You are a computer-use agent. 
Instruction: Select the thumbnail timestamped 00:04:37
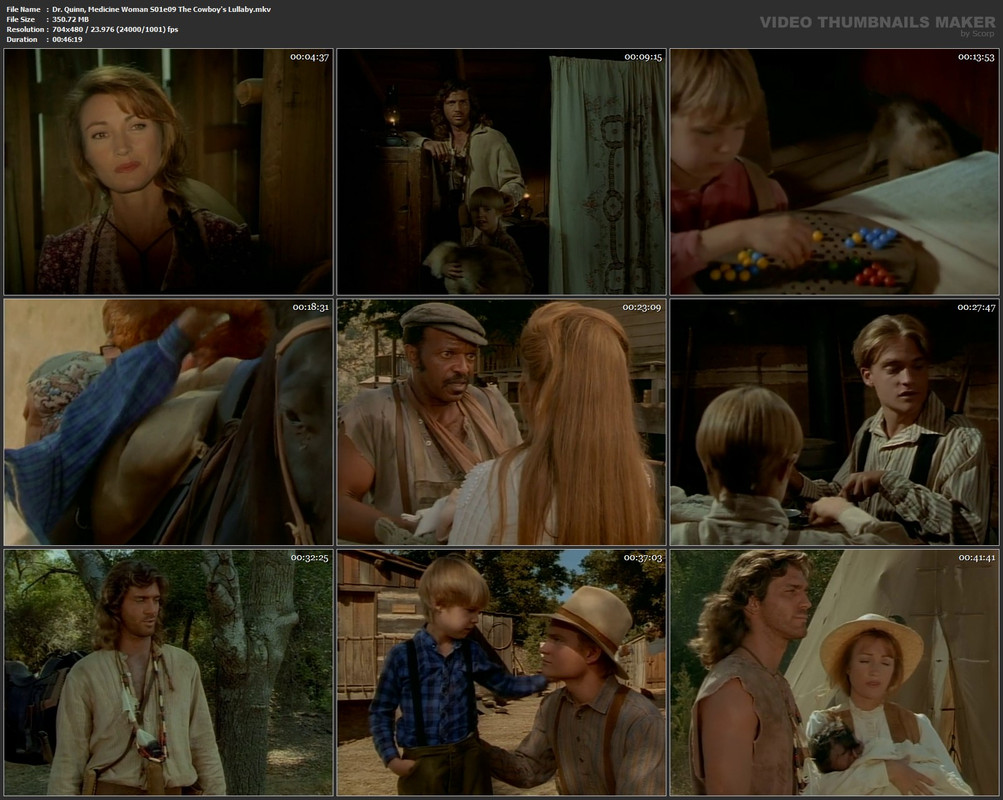click(x=168, y=172)
